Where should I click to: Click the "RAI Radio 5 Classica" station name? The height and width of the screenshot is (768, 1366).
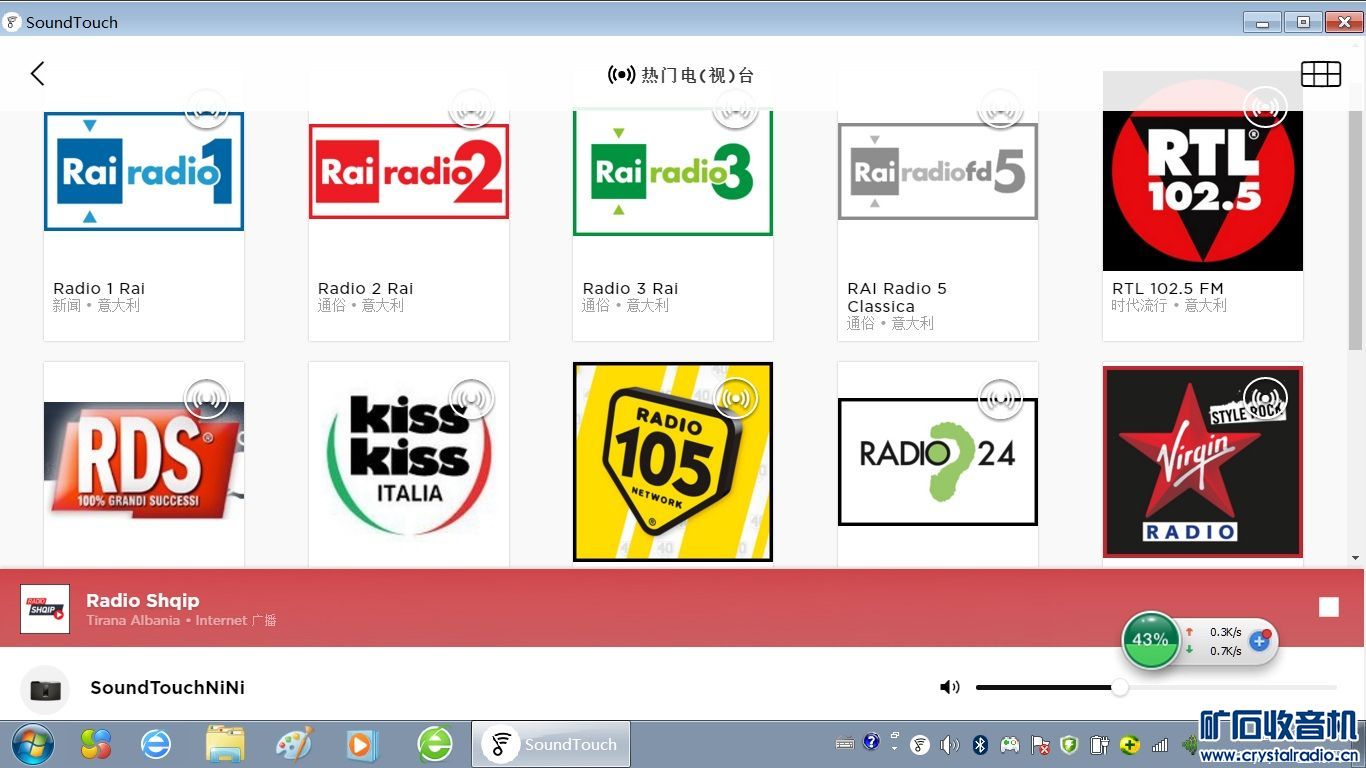[x=897, y=297]
